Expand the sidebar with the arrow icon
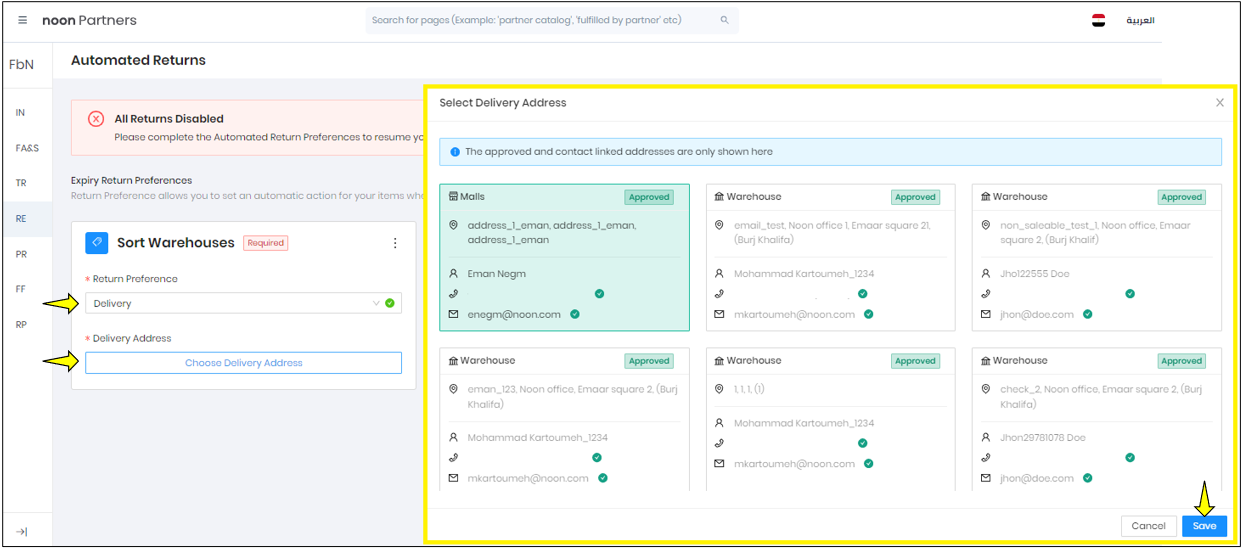The height and width of the screenshot is (550, 1245). pos(22,531)
